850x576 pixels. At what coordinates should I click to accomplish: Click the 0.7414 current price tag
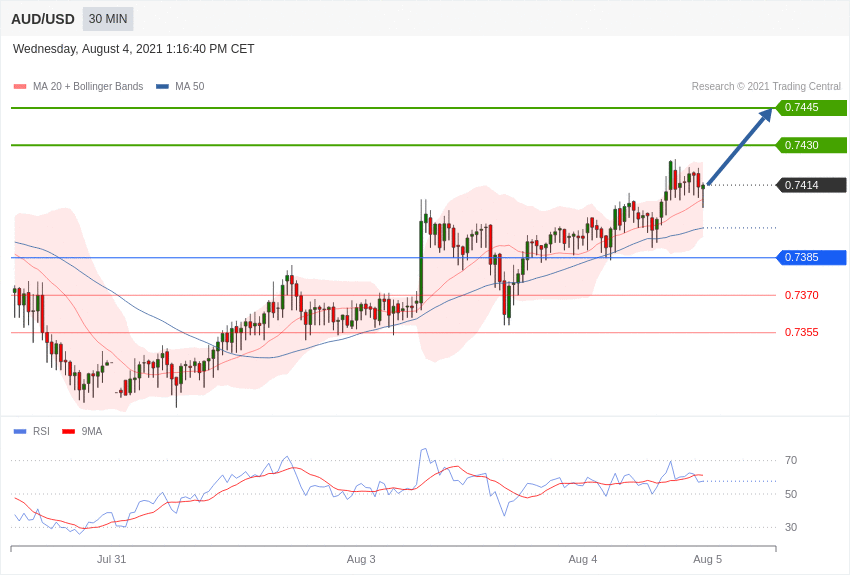(x=811, y=185)
